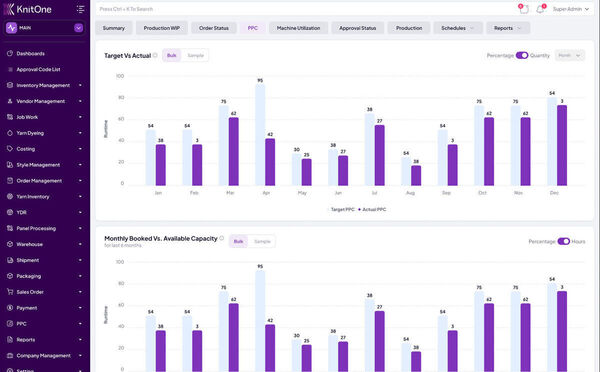The width and height of the screenshot is (600, 372).
Task: Click the MAIN module pulse icon
Action: [11, 28]
